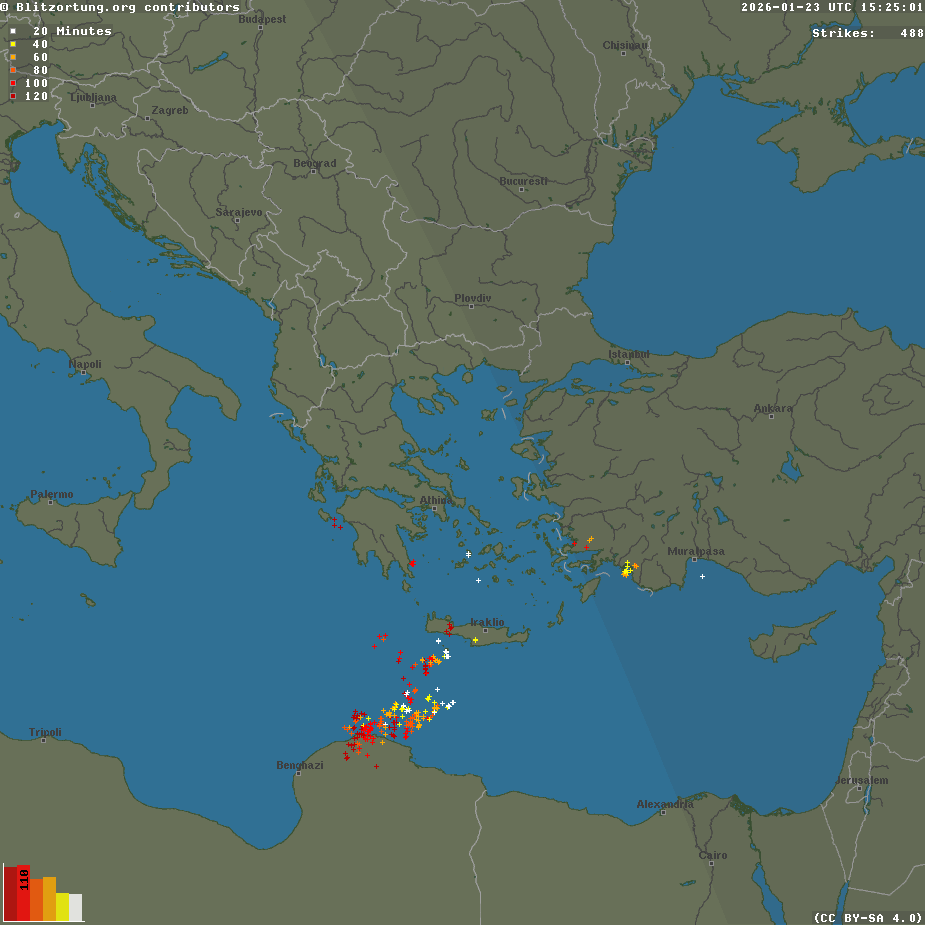
Task: Click the Palermo city label
Action: tap(52, 494)
